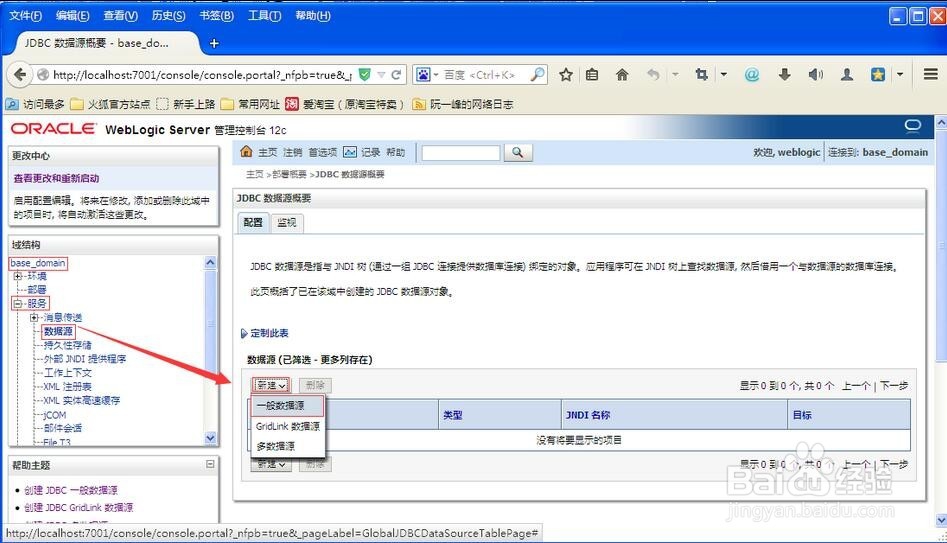
Task: Click the user profile silhouette icon
Action: (847, 74)
